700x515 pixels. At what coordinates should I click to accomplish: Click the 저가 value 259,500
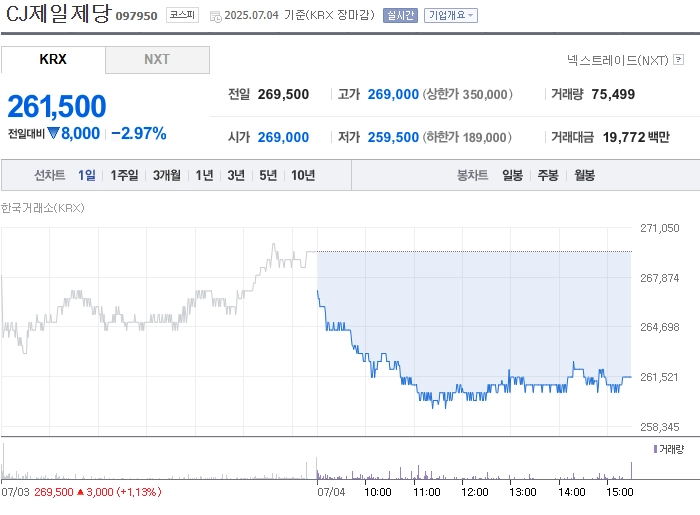(x=393, y=137)
